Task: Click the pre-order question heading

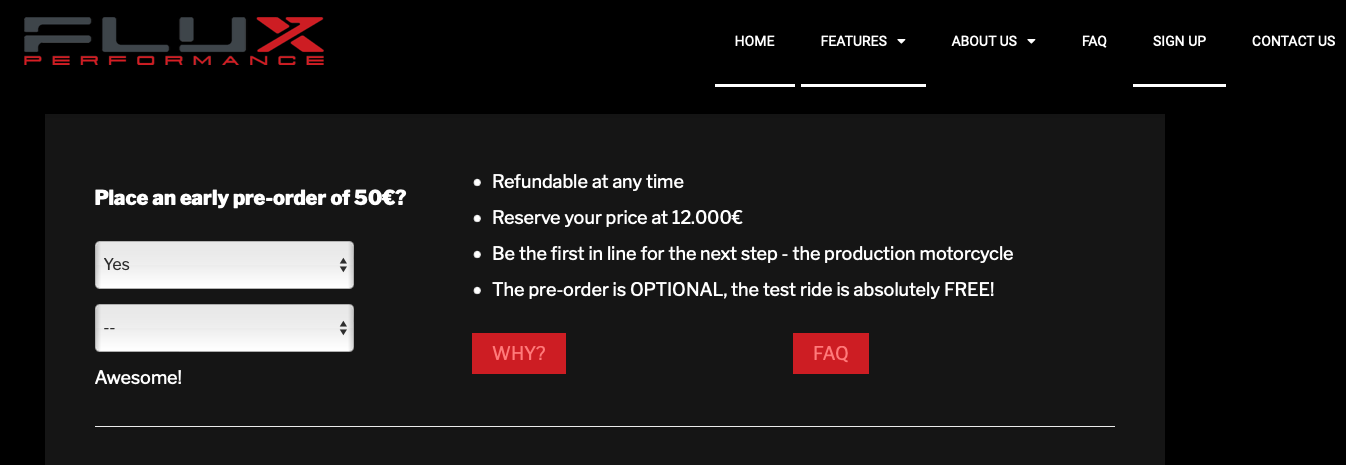Action: pos(250,198)
